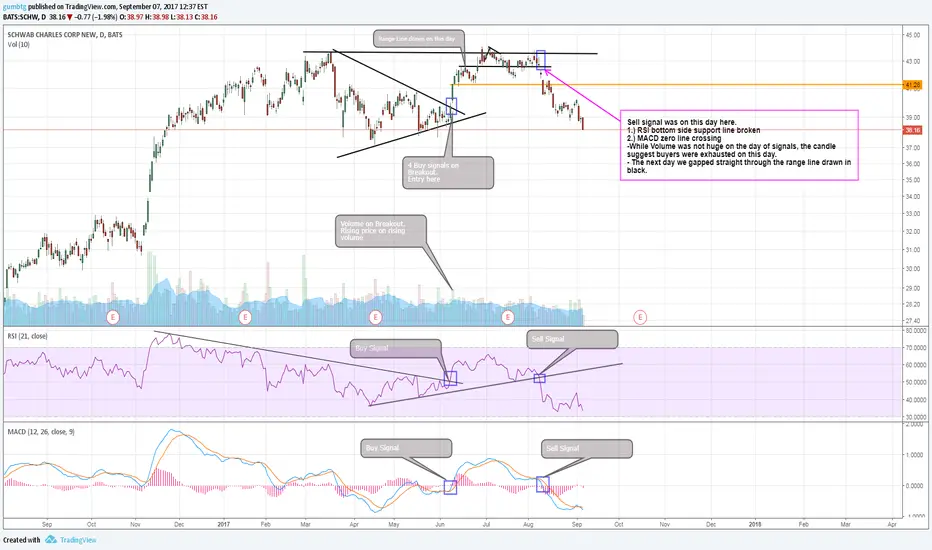Image resolution: width=932 pixels, height=550 pixels.
Task: Select the MACD pane Buy Signal callout
Action: coord(407,448)
